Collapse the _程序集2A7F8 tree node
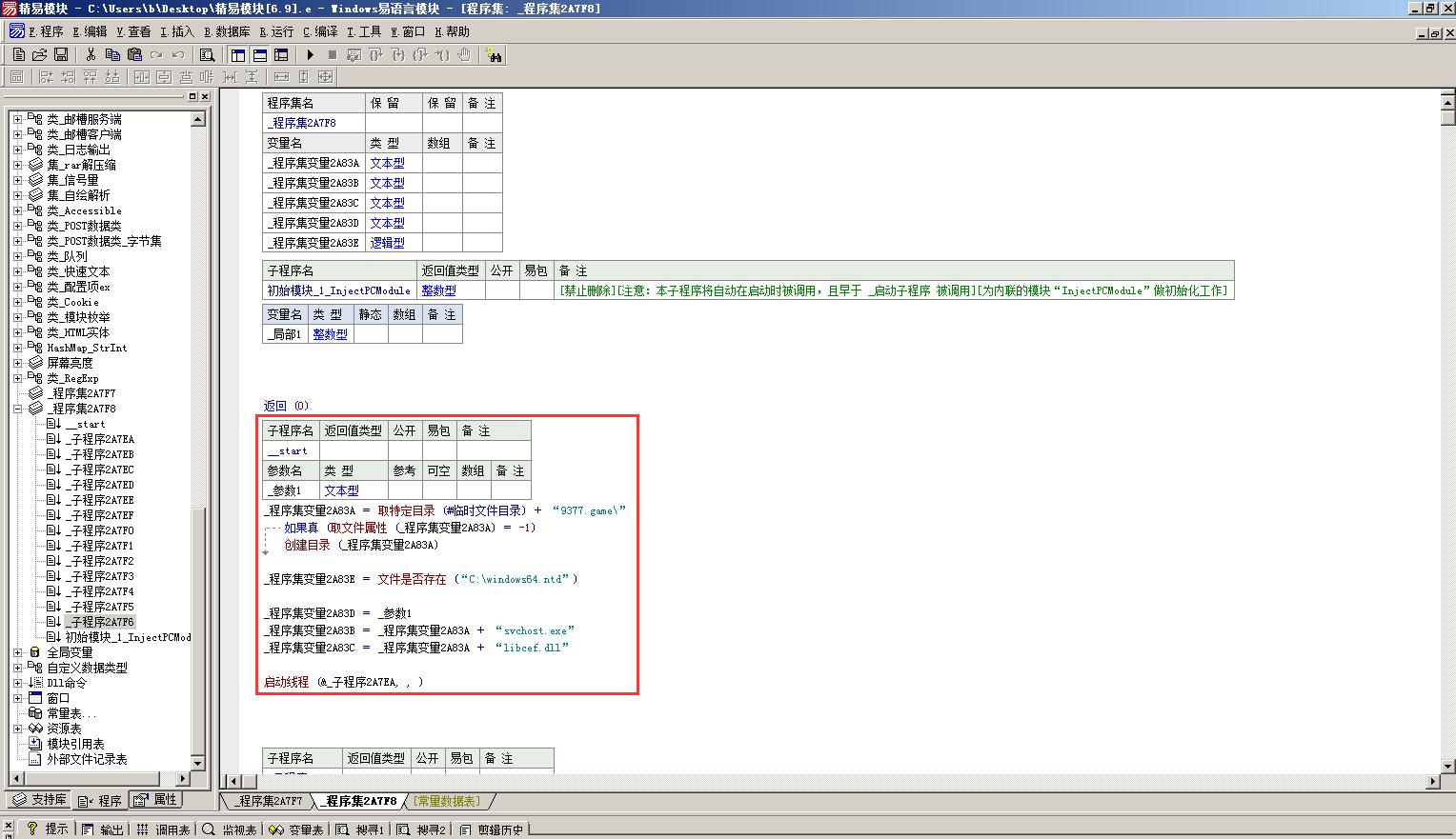1456x839 pixels. pos(17,409)
